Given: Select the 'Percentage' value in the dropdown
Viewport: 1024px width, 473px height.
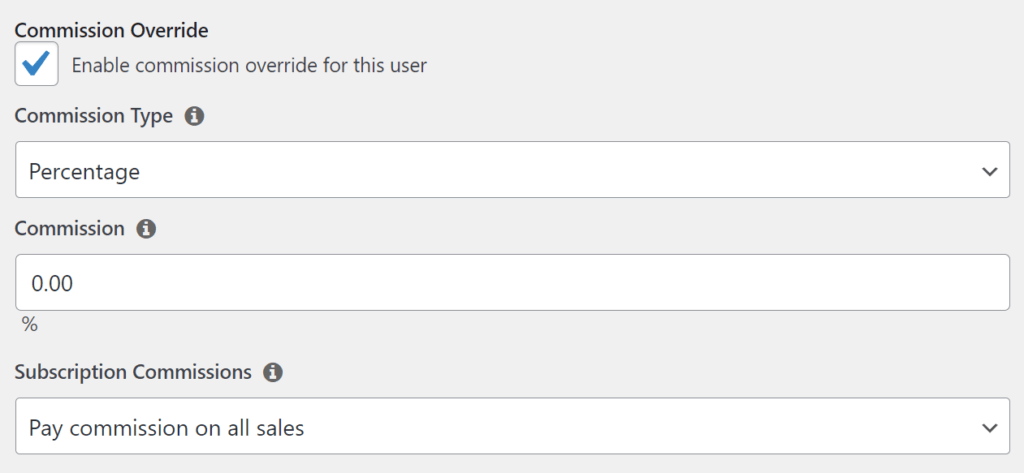Looking at the screenshot, I should [x=85, y=172].
